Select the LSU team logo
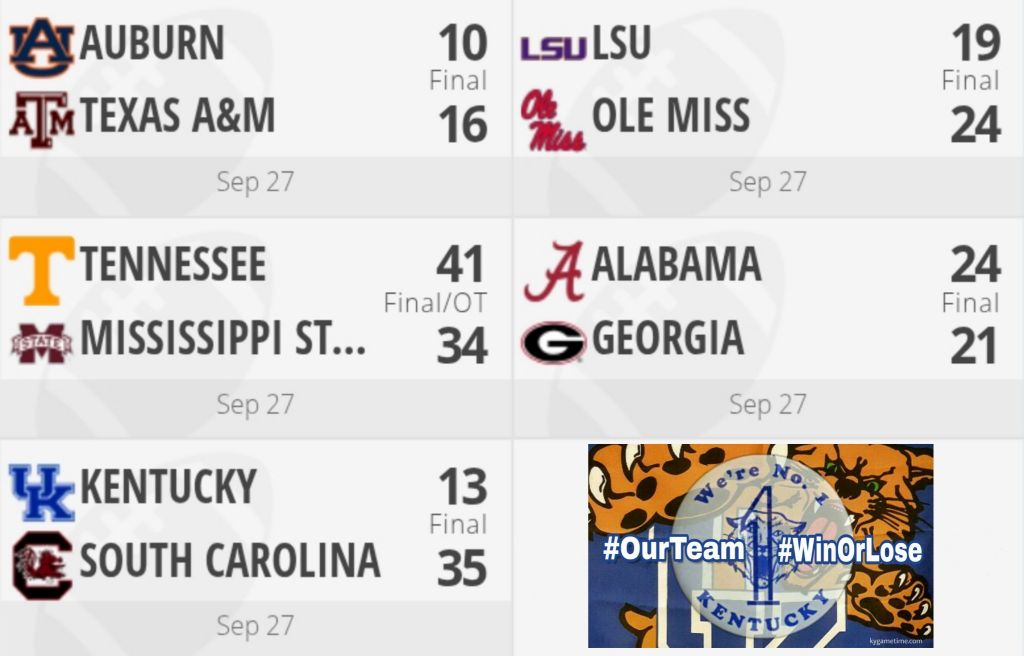Viewport: 1024px width, 656px height. click(x=553, y=46)
